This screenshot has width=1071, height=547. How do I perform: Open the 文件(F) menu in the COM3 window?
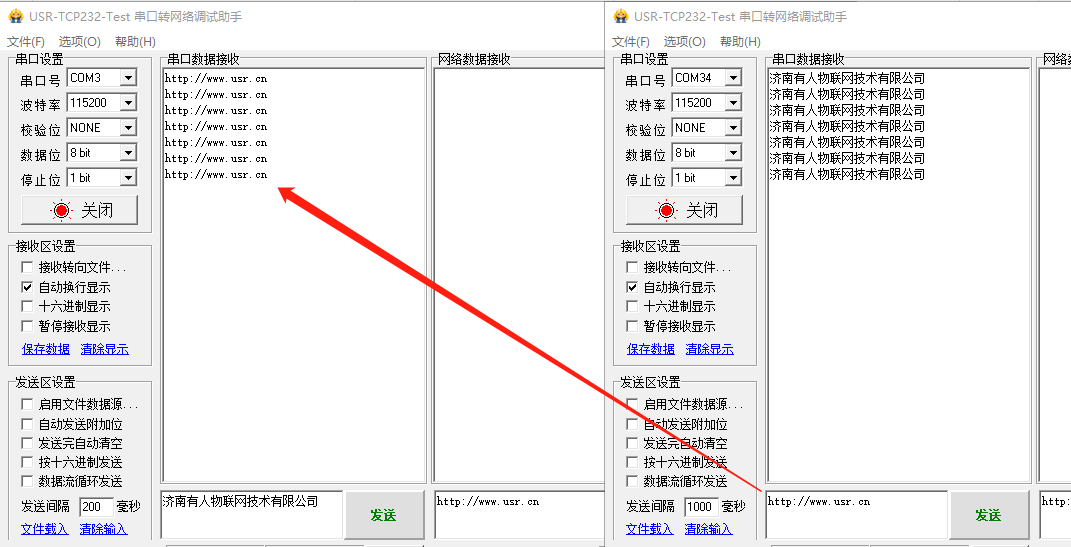point(26,42)
